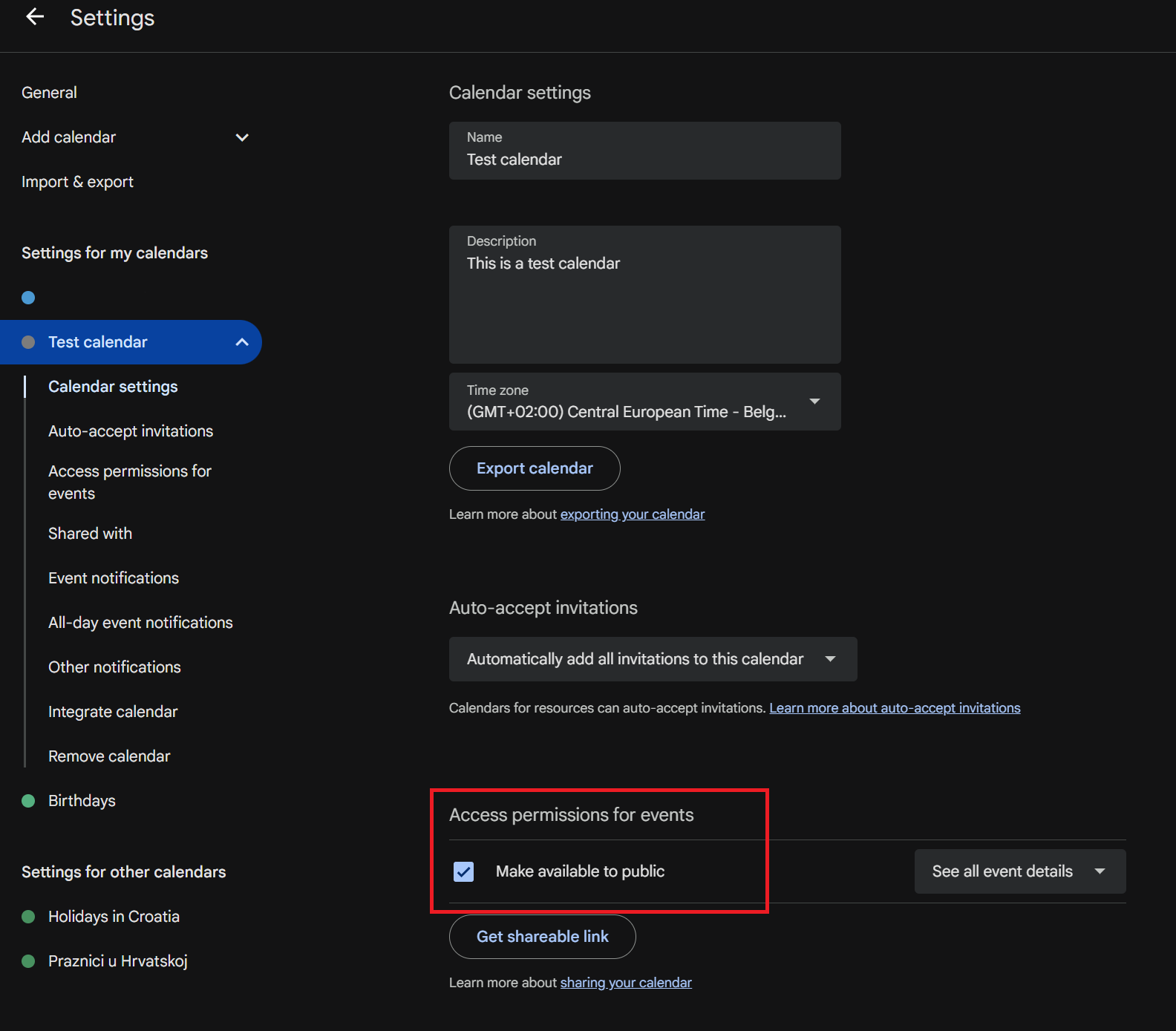Image resolution: width=1176 pixels, height=1031 pixels.
Task: Open General settings
Action: coord(49,93)
